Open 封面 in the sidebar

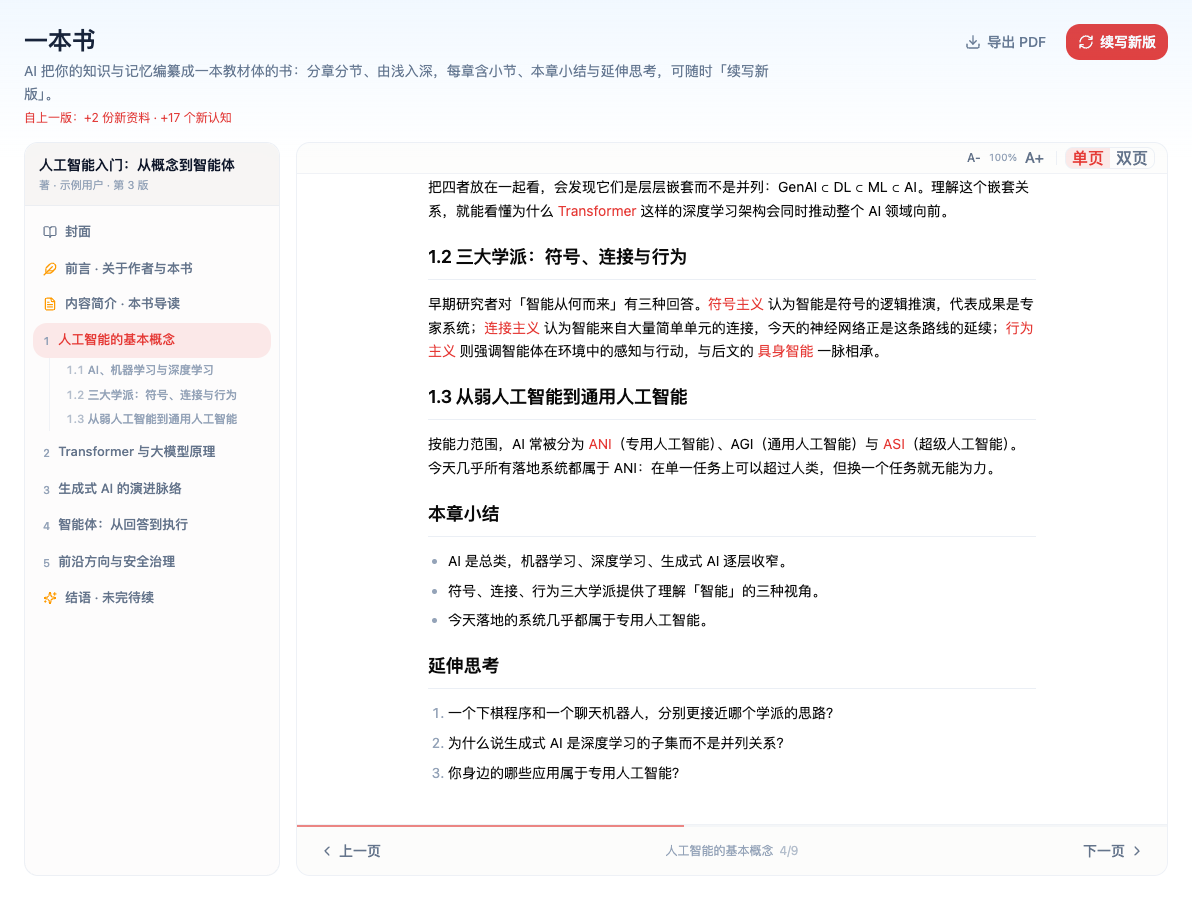(x=152, y=232)
